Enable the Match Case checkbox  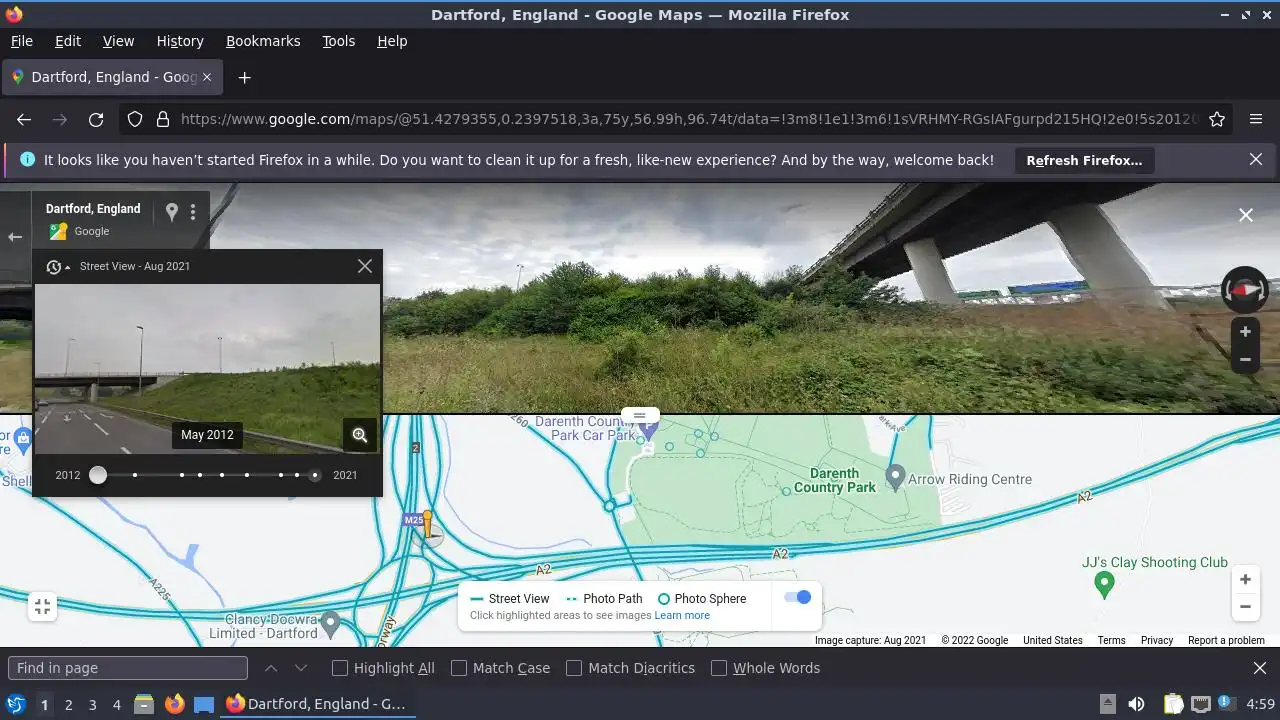point(459,668)
